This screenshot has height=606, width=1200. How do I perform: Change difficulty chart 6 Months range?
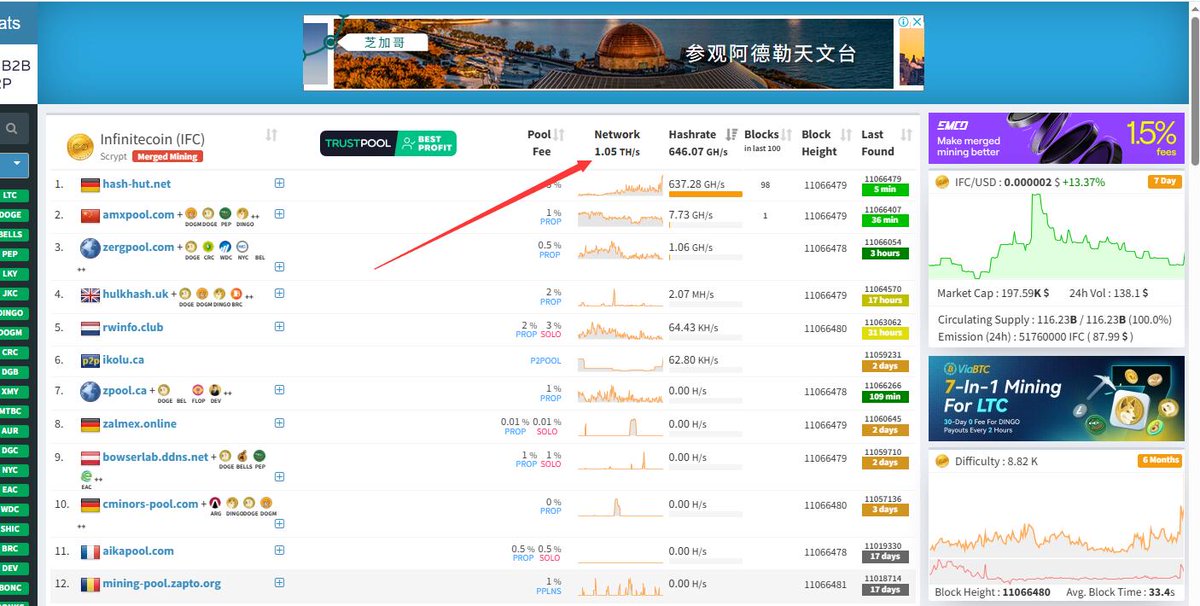click(x=1160, y=460)
